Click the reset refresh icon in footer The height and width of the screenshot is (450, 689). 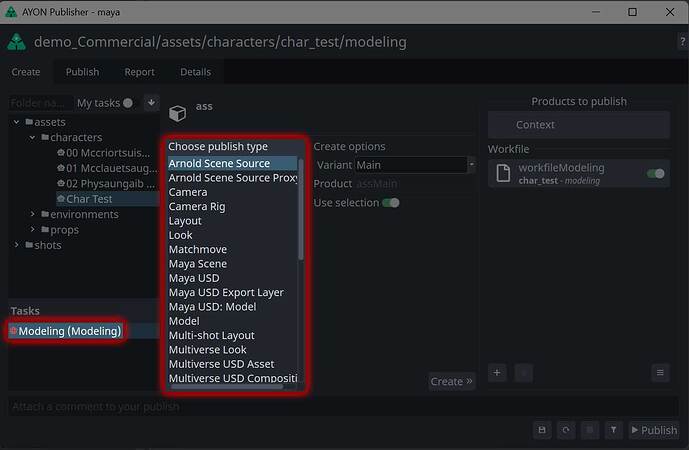(x=566, y=430)
